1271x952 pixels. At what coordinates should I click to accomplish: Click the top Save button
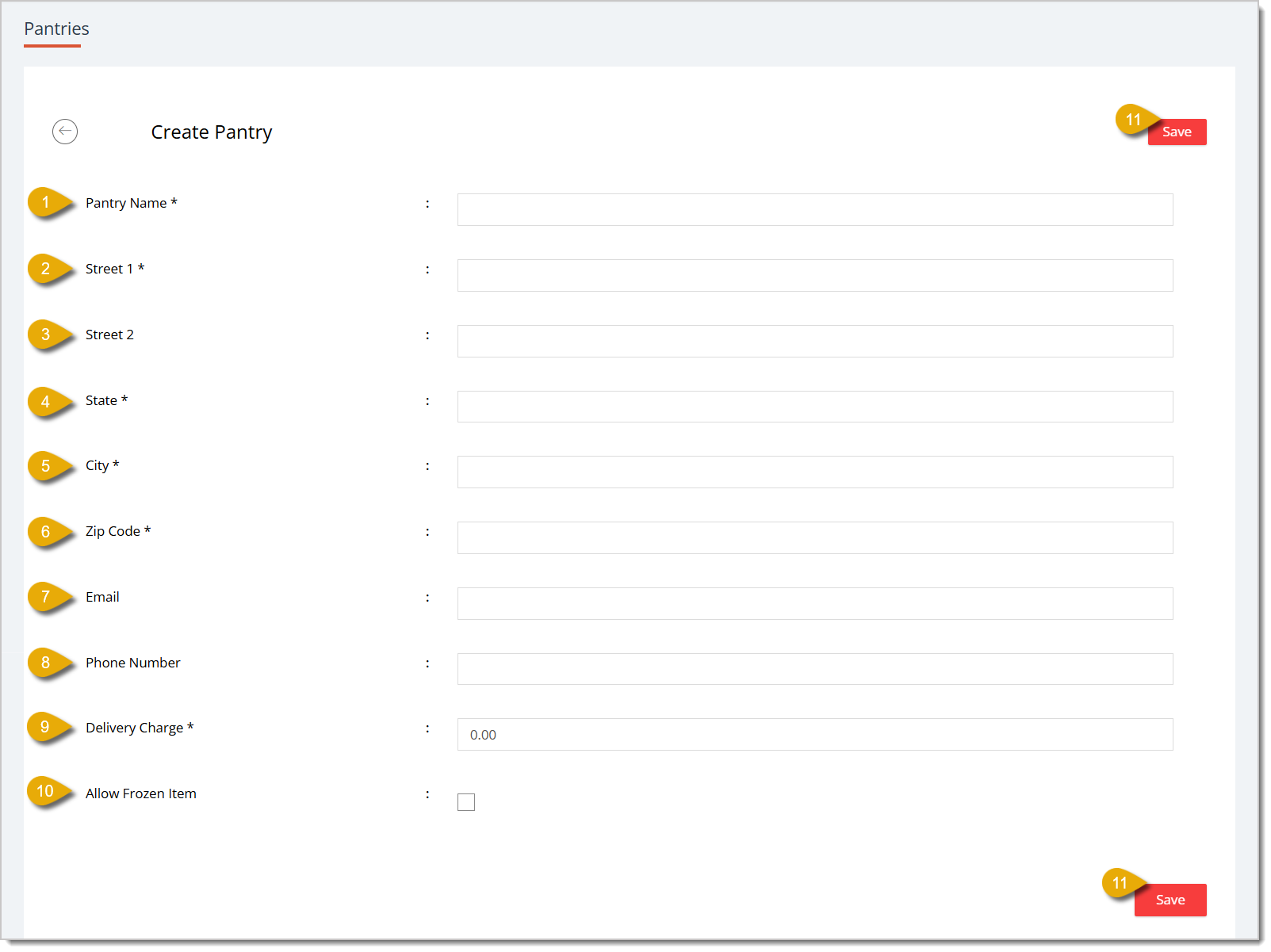1177,132
